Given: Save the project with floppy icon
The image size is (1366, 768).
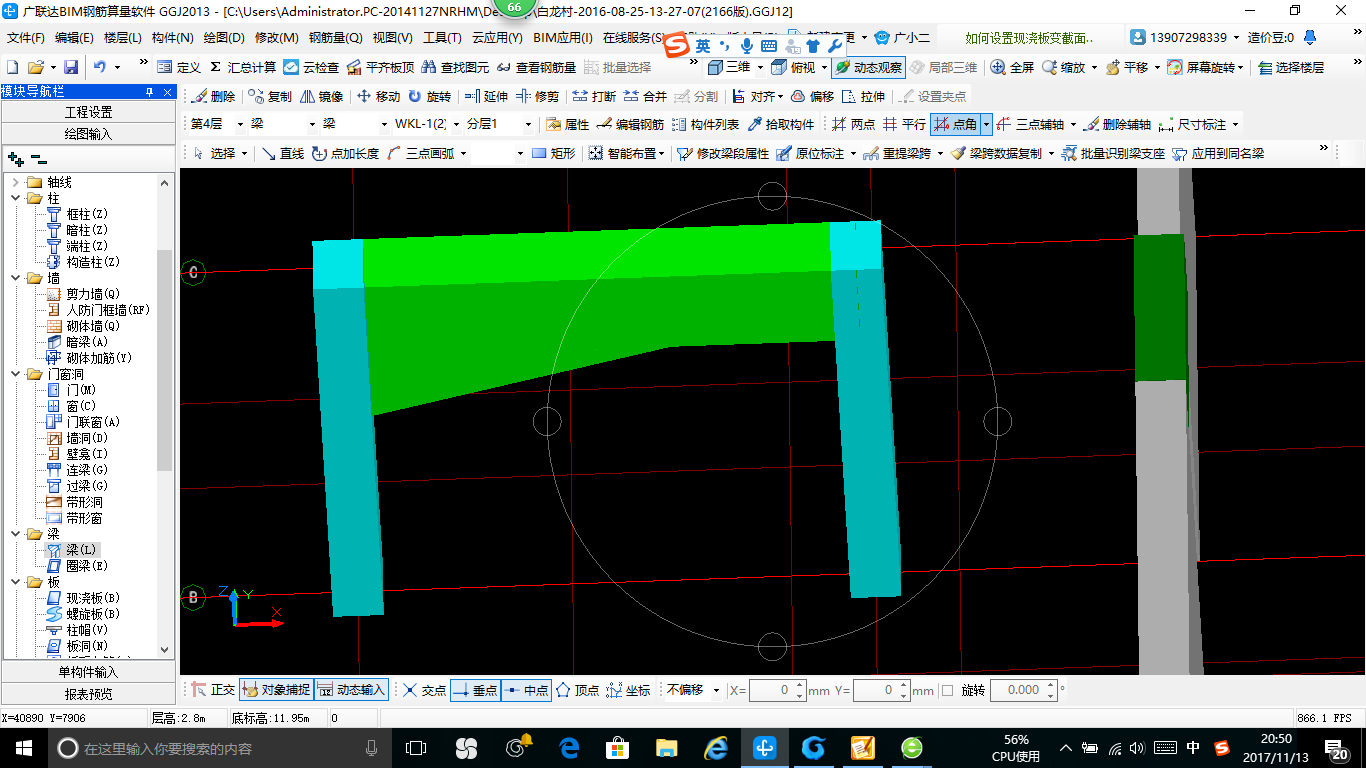Looking at the screenshot, I should coord(71,67).
